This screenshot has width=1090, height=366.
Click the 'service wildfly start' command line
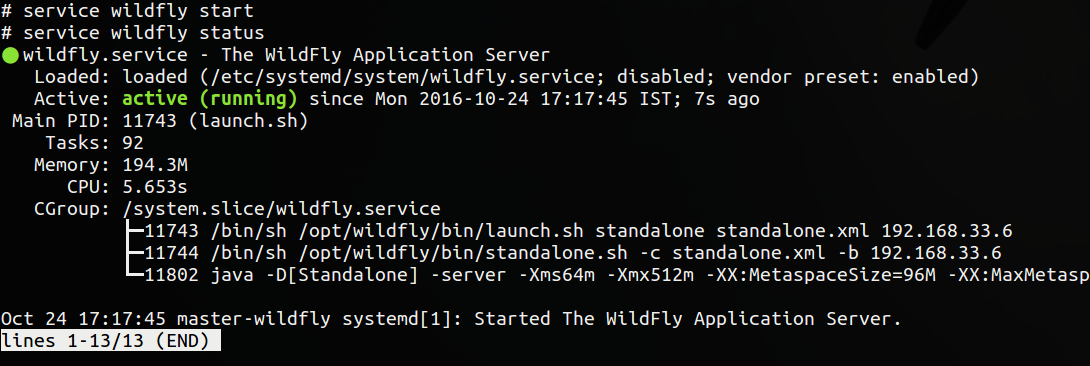[x=127, y=12]
